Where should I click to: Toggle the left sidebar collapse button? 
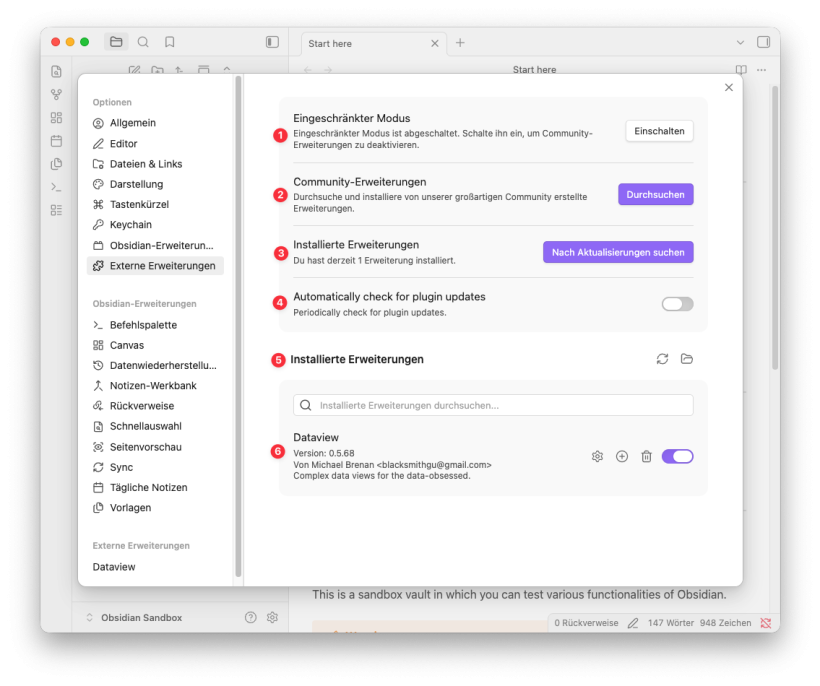tap(272, 42)
